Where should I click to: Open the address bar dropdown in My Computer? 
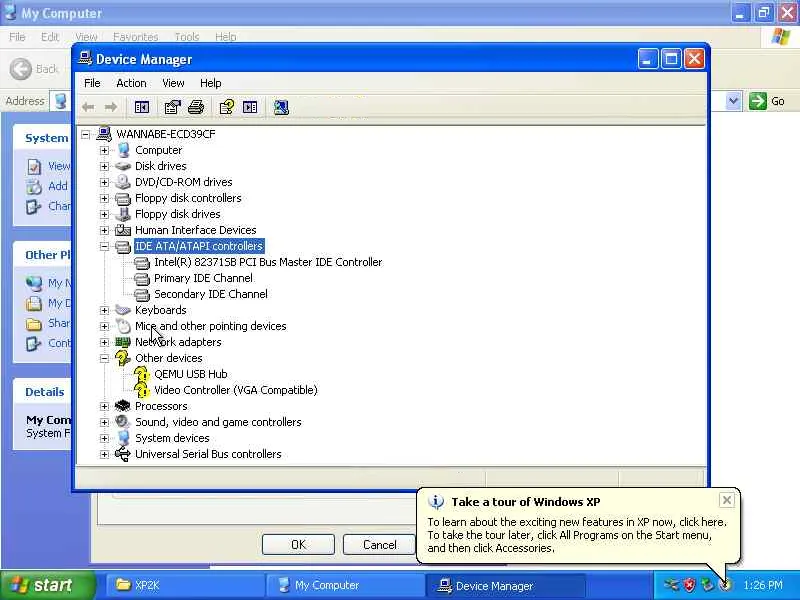(x=733, y=101)
